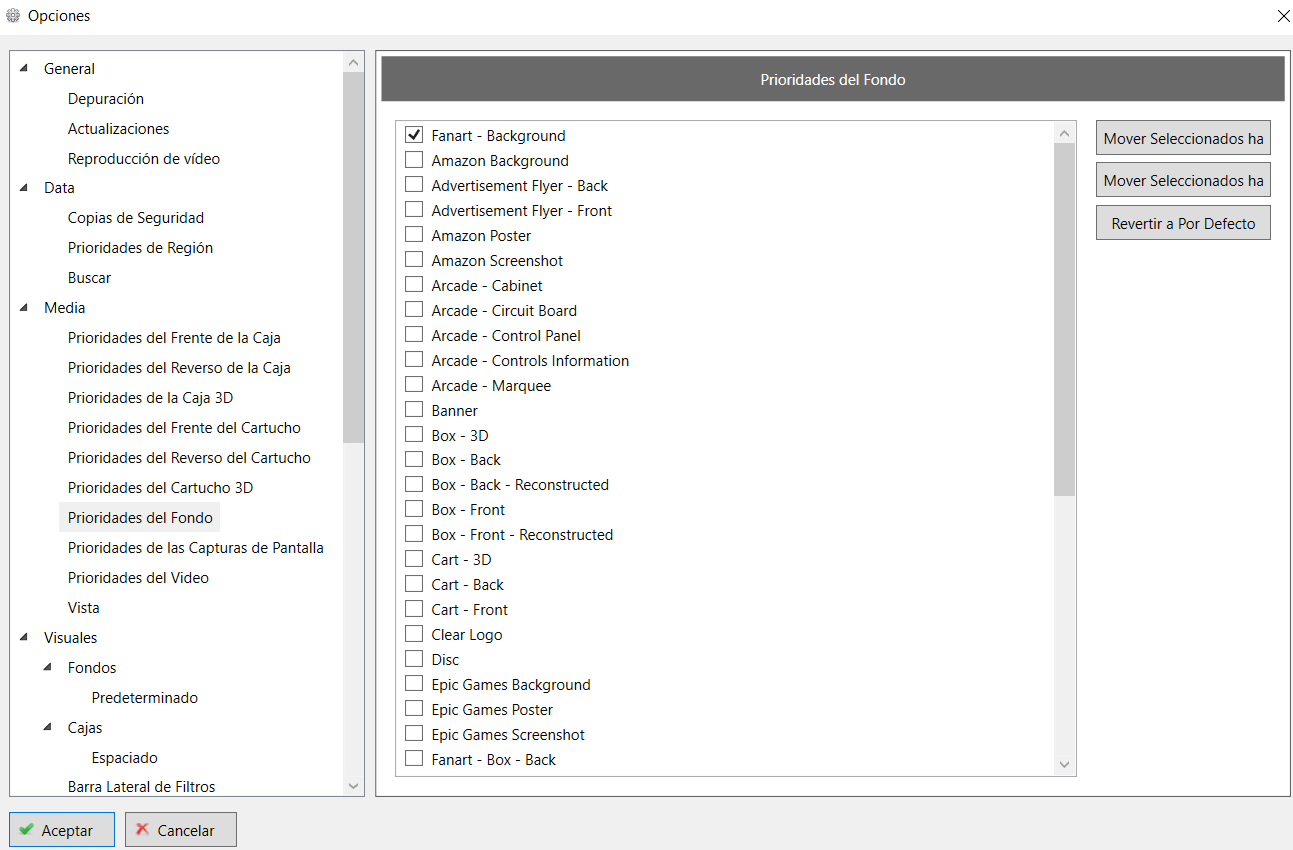
Task: Select Arcade - Controls Information entry text
Action: click(x=530, y=360)
